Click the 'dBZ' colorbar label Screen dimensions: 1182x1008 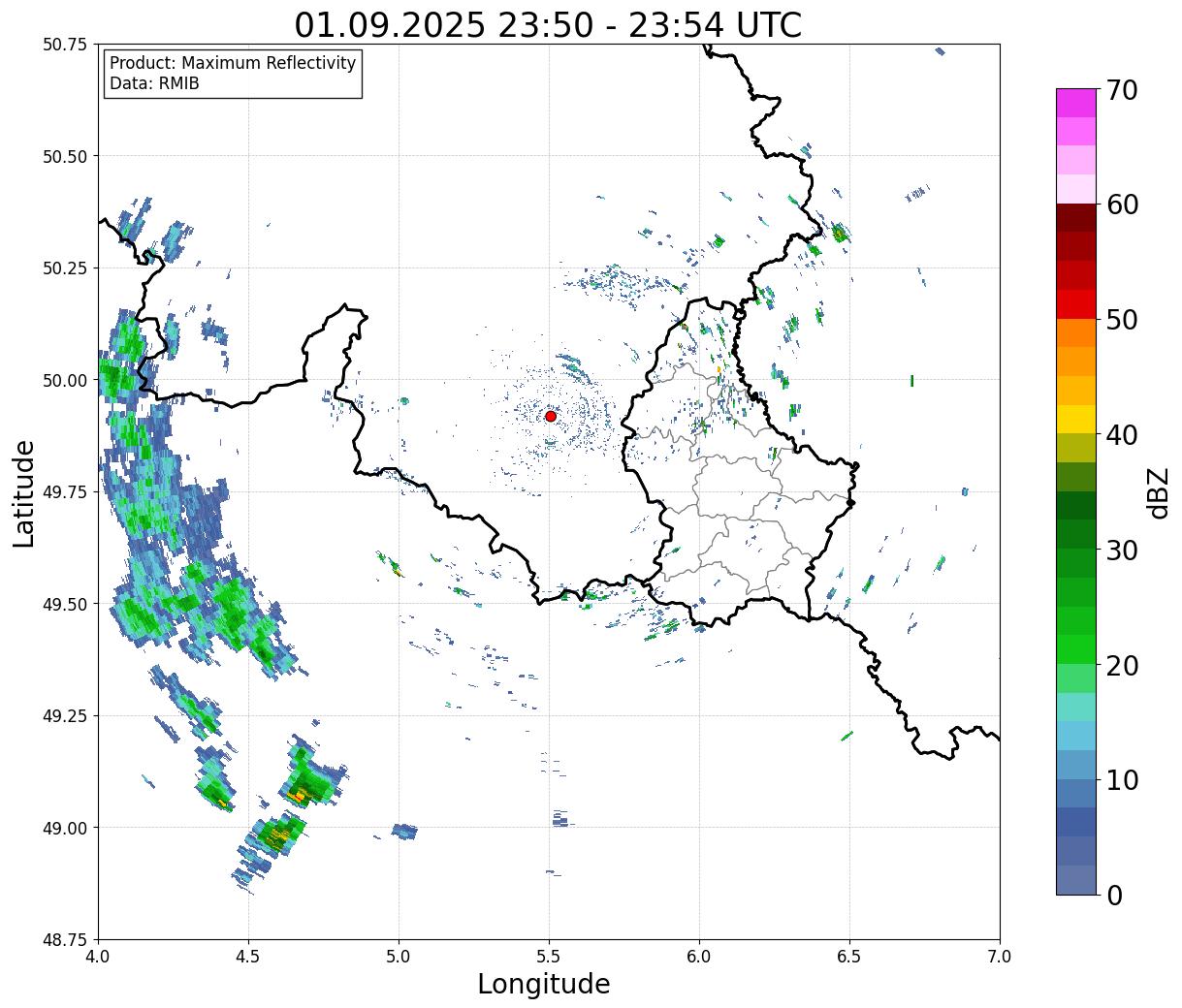click(1157, 493)
